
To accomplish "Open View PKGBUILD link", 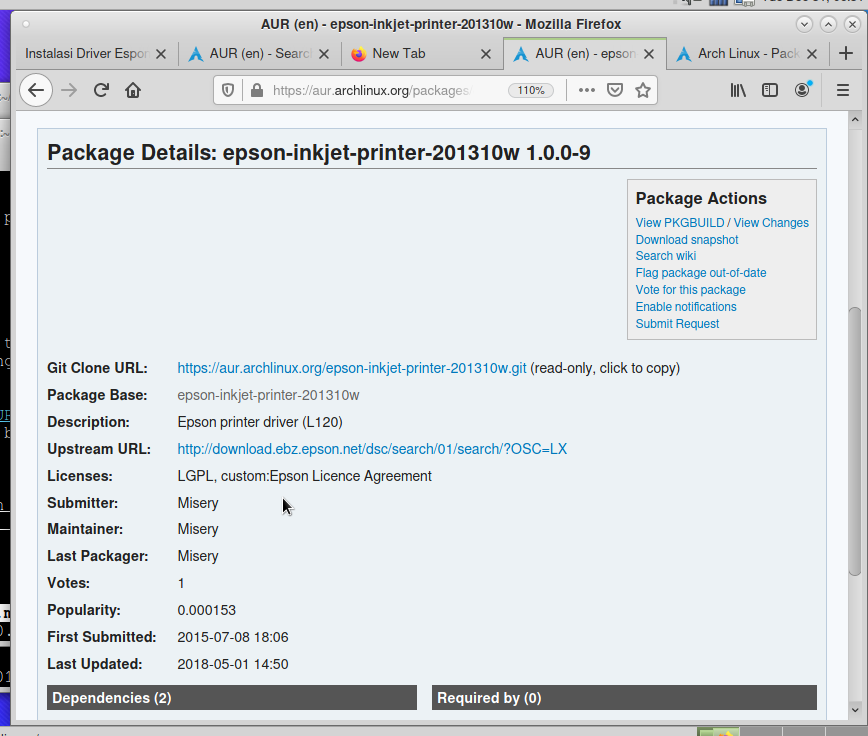I will [679, 223].
